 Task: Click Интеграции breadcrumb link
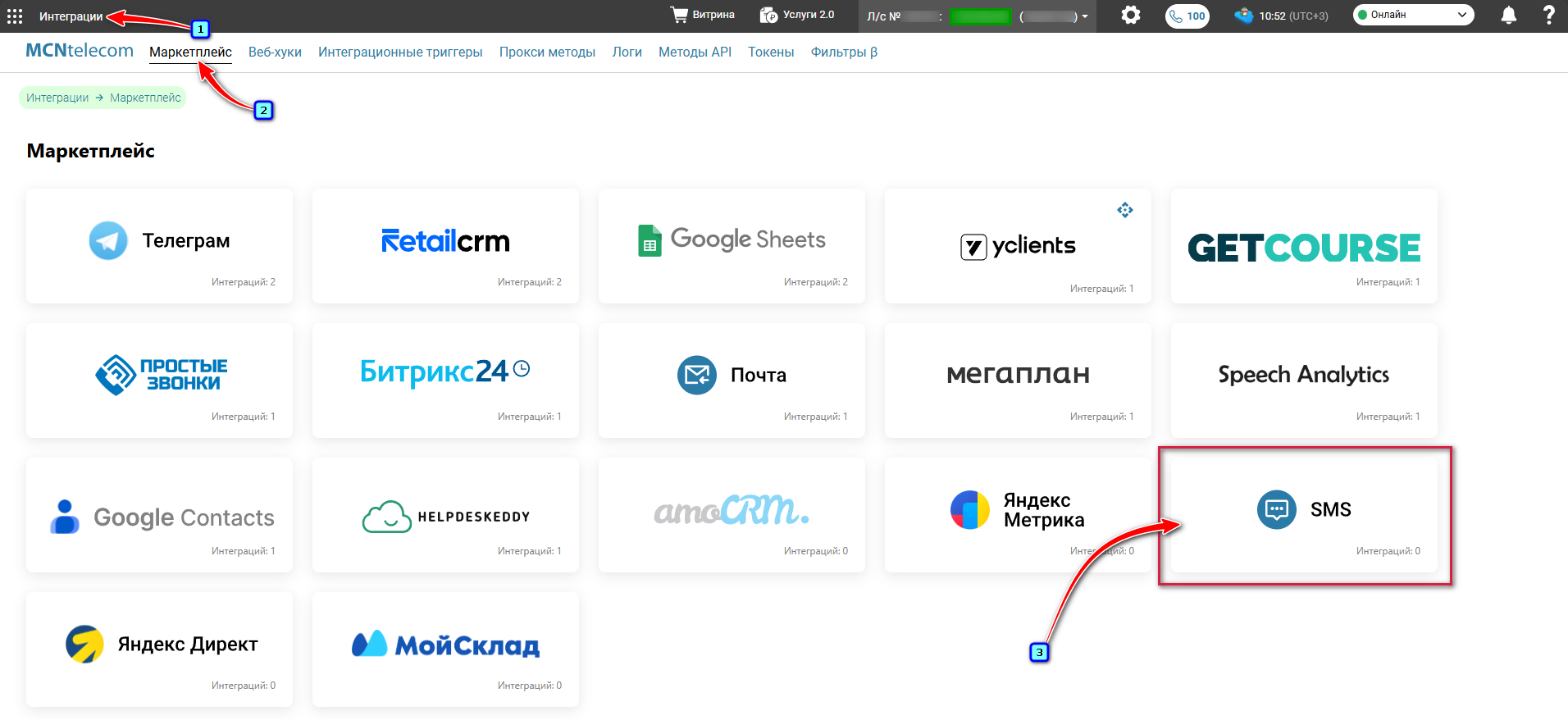(57, 98)
